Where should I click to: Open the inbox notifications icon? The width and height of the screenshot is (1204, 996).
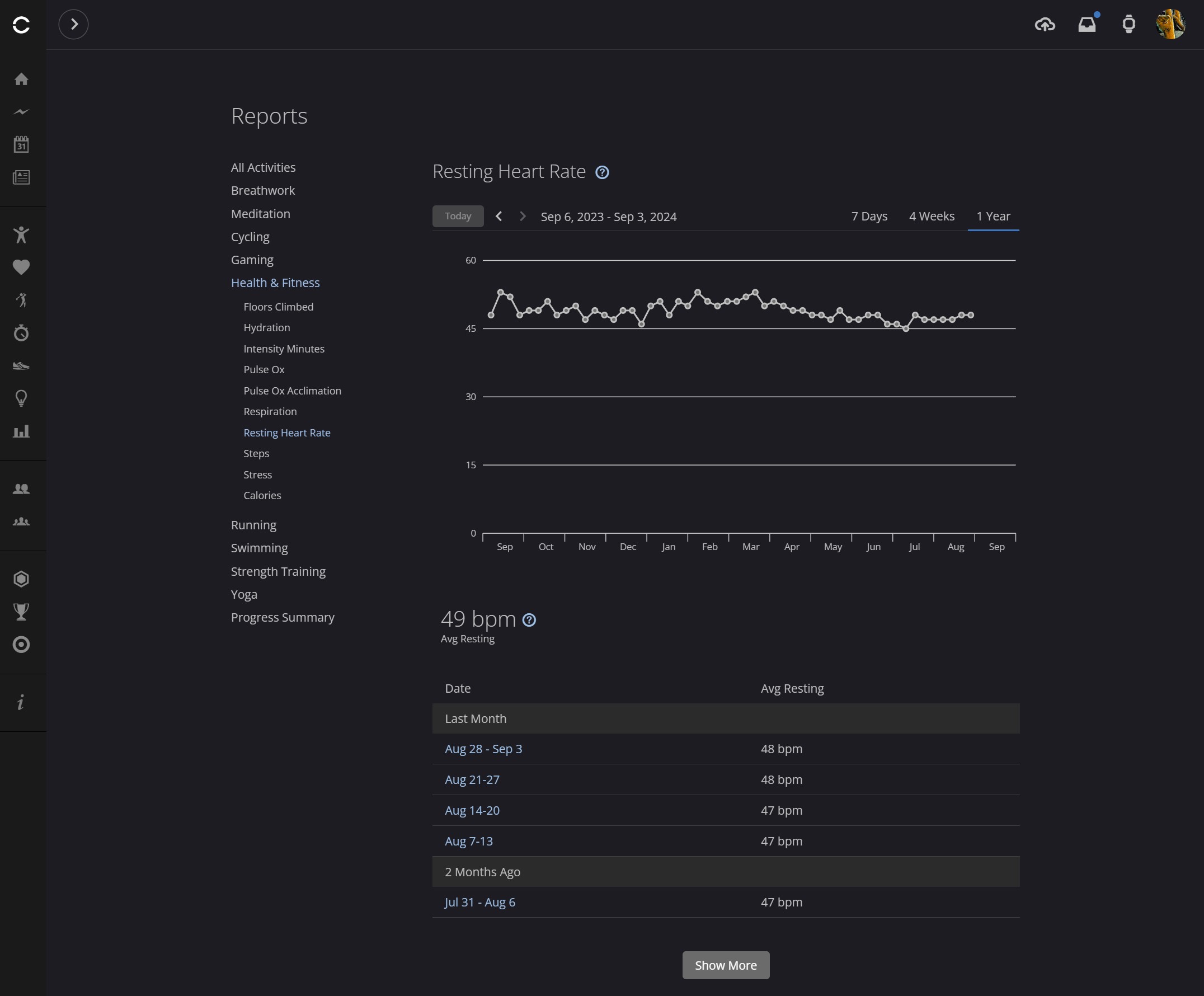click(1087, 24)
